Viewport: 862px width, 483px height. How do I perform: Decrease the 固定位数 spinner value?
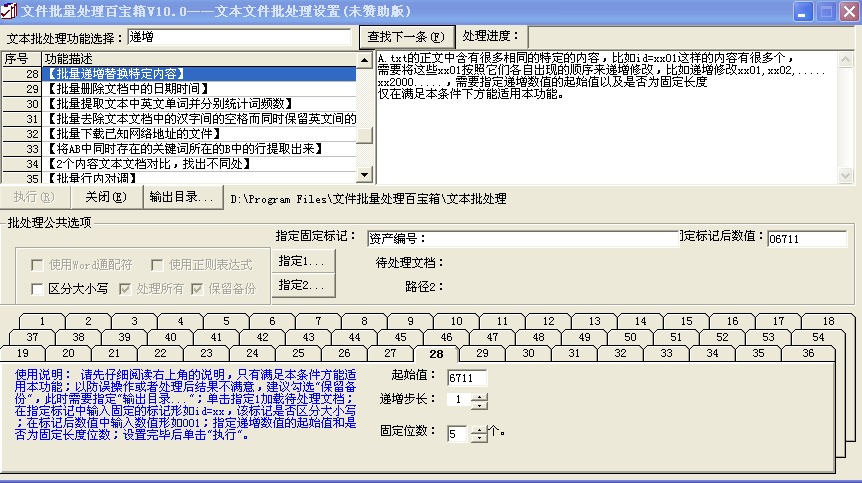[x=479, y=438]
